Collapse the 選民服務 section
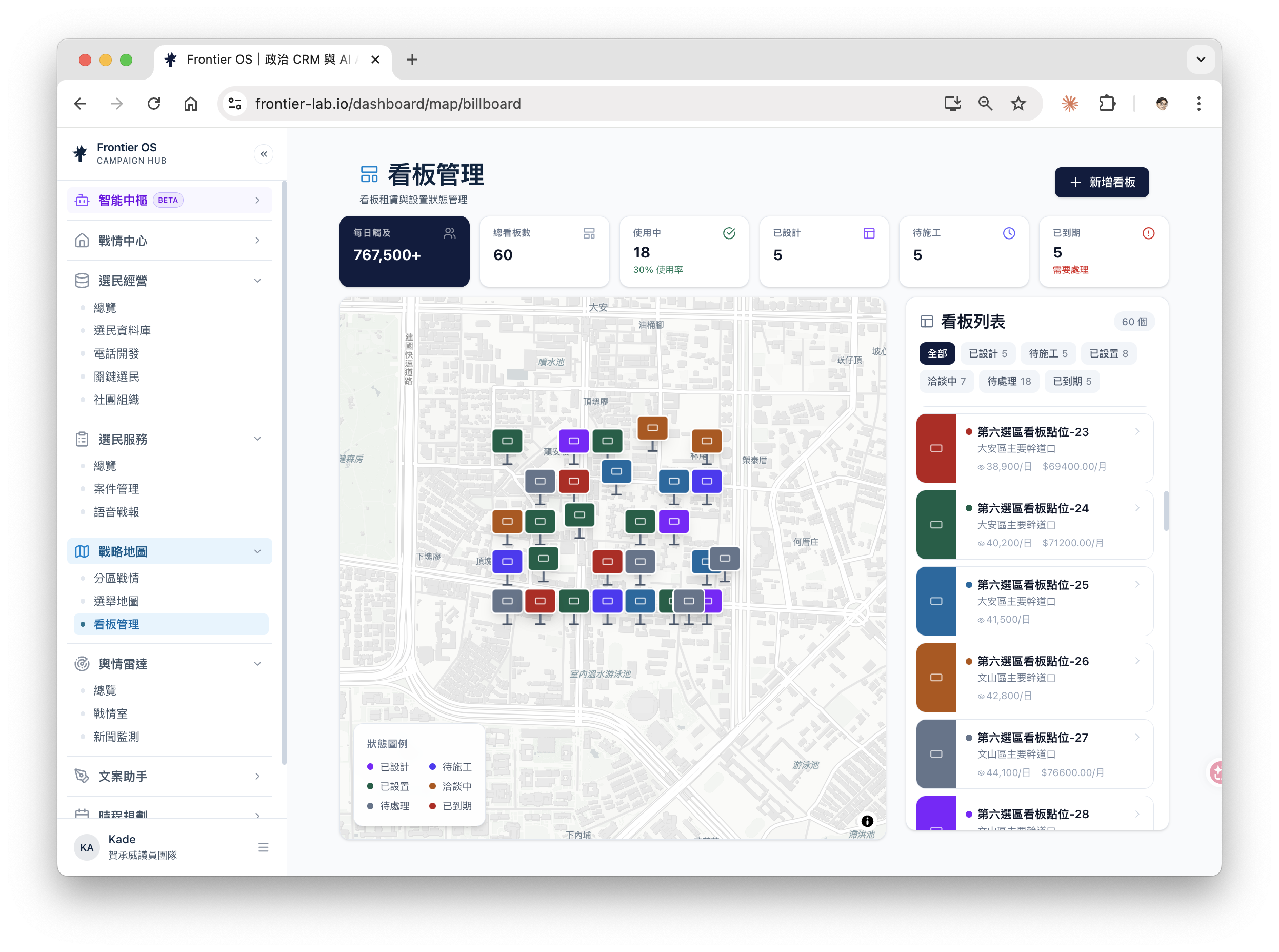 point(169,439)
